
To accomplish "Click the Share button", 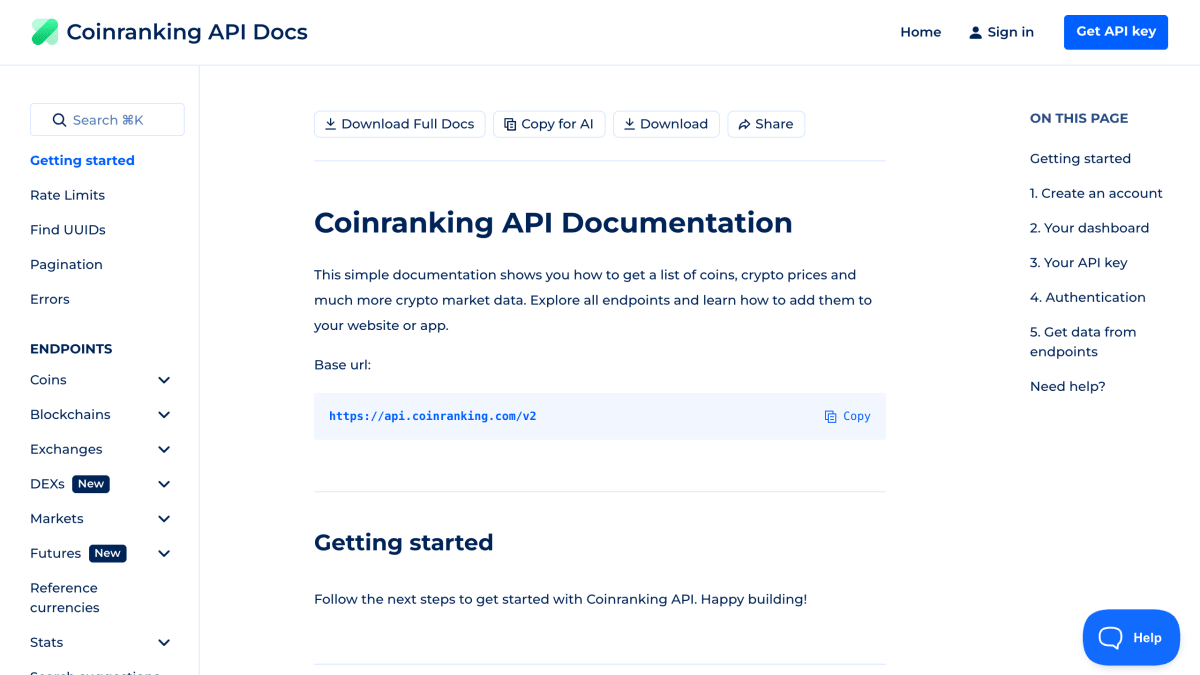I will (766, 124).
